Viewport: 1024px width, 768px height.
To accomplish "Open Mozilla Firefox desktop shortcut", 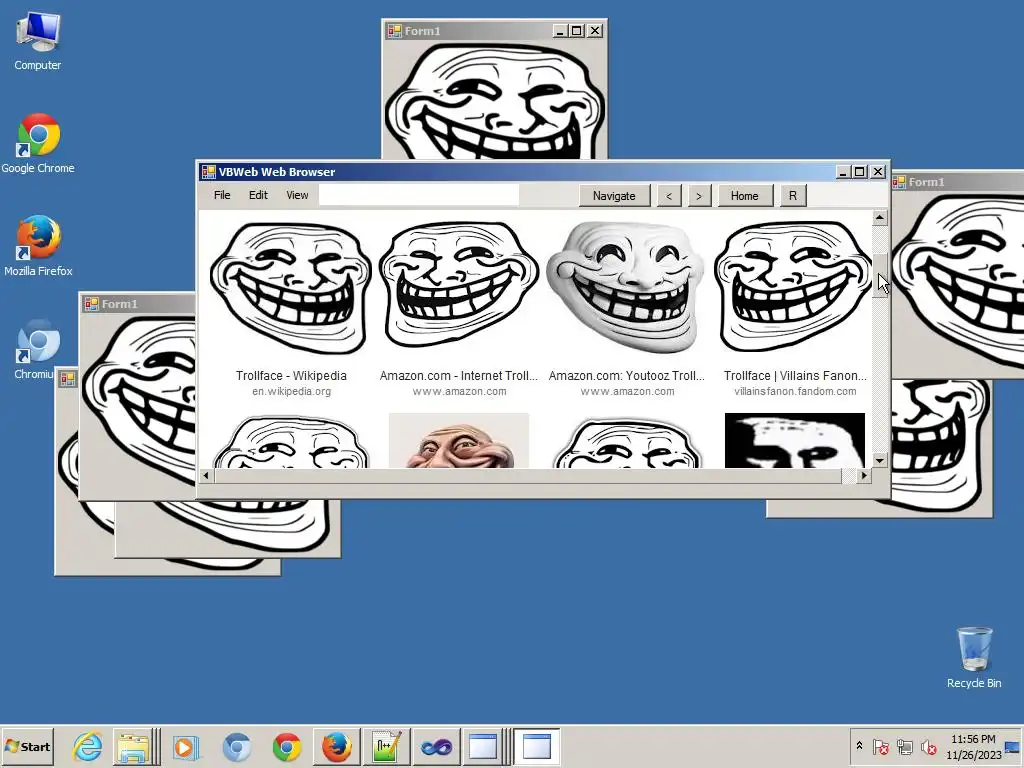I will pos(38,246).
